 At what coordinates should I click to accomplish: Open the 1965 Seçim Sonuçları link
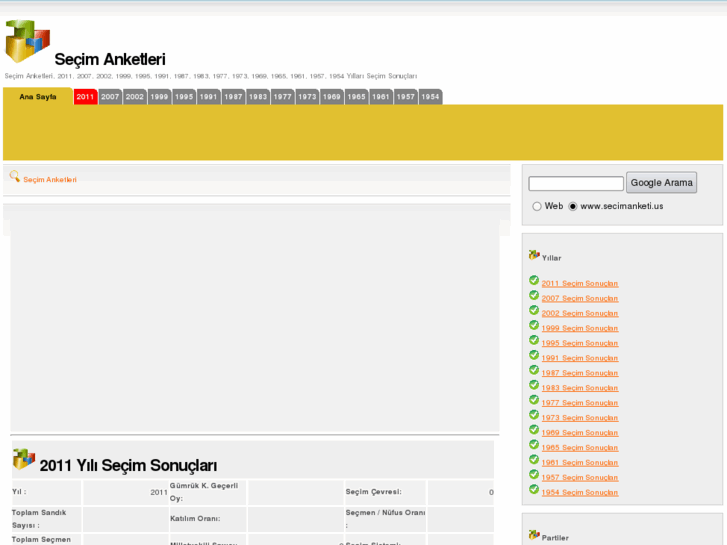click(x=580, y=448)
